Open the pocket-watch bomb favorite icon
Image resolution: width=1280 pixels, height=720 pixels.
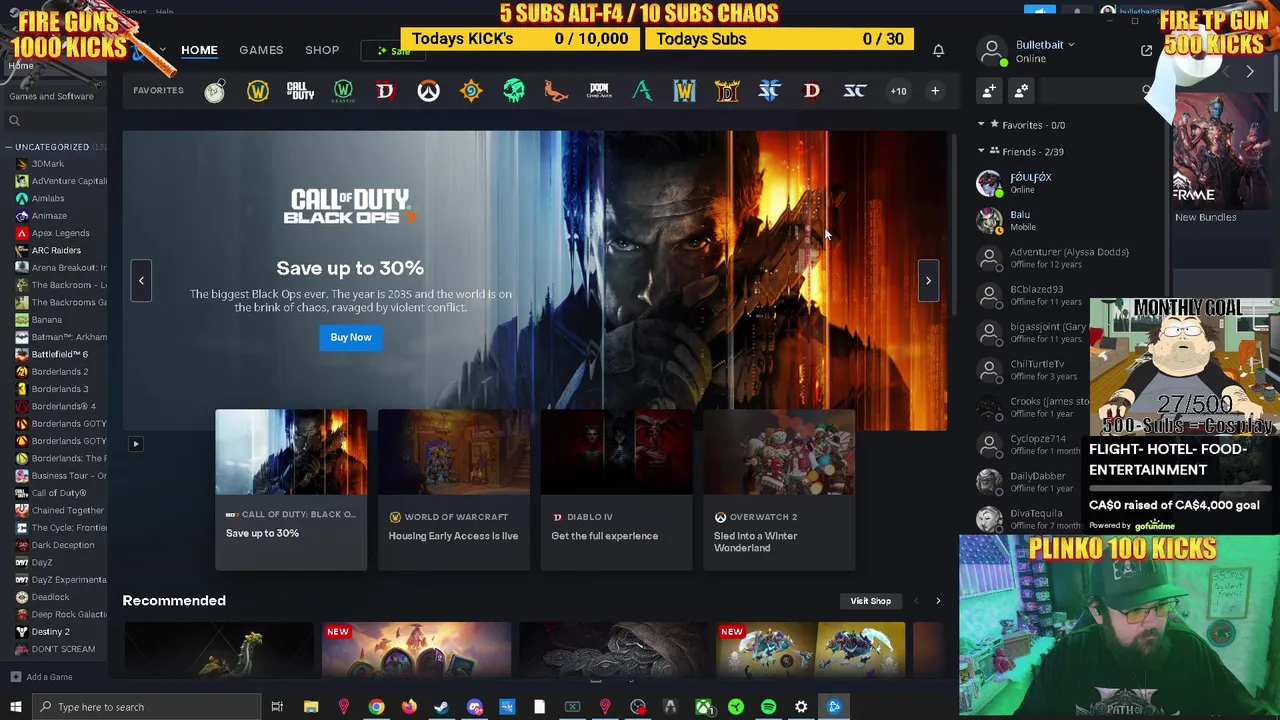(215, 91)
